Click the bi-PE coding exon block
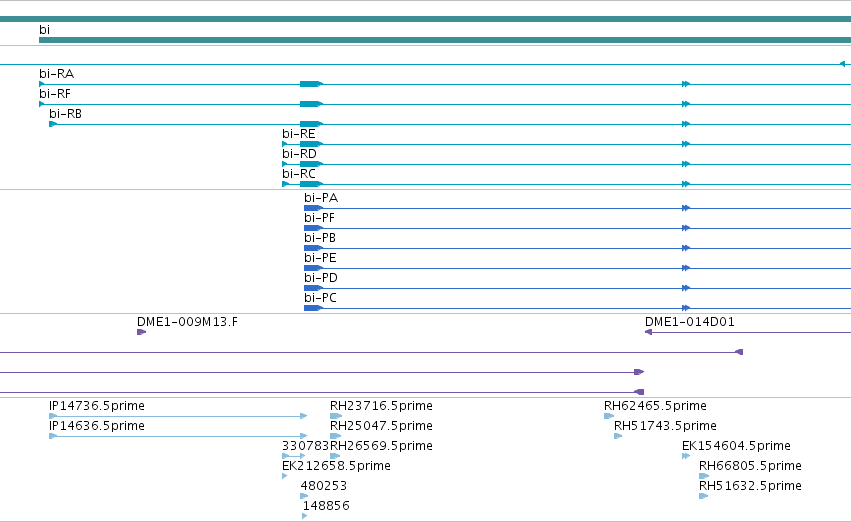This screenshot has width=851, height=522. pos(313,268)
